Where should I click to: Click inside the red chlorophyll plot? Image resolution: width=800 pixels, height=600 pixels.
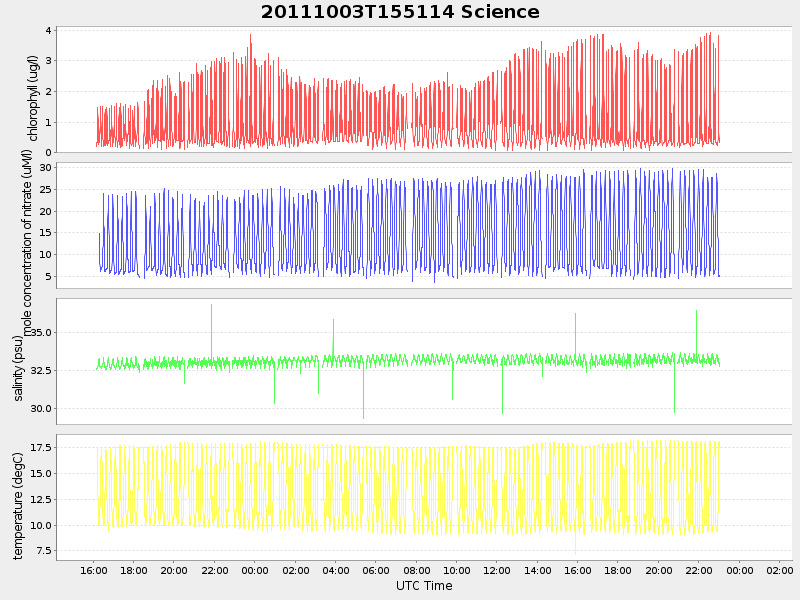[400, 90]
